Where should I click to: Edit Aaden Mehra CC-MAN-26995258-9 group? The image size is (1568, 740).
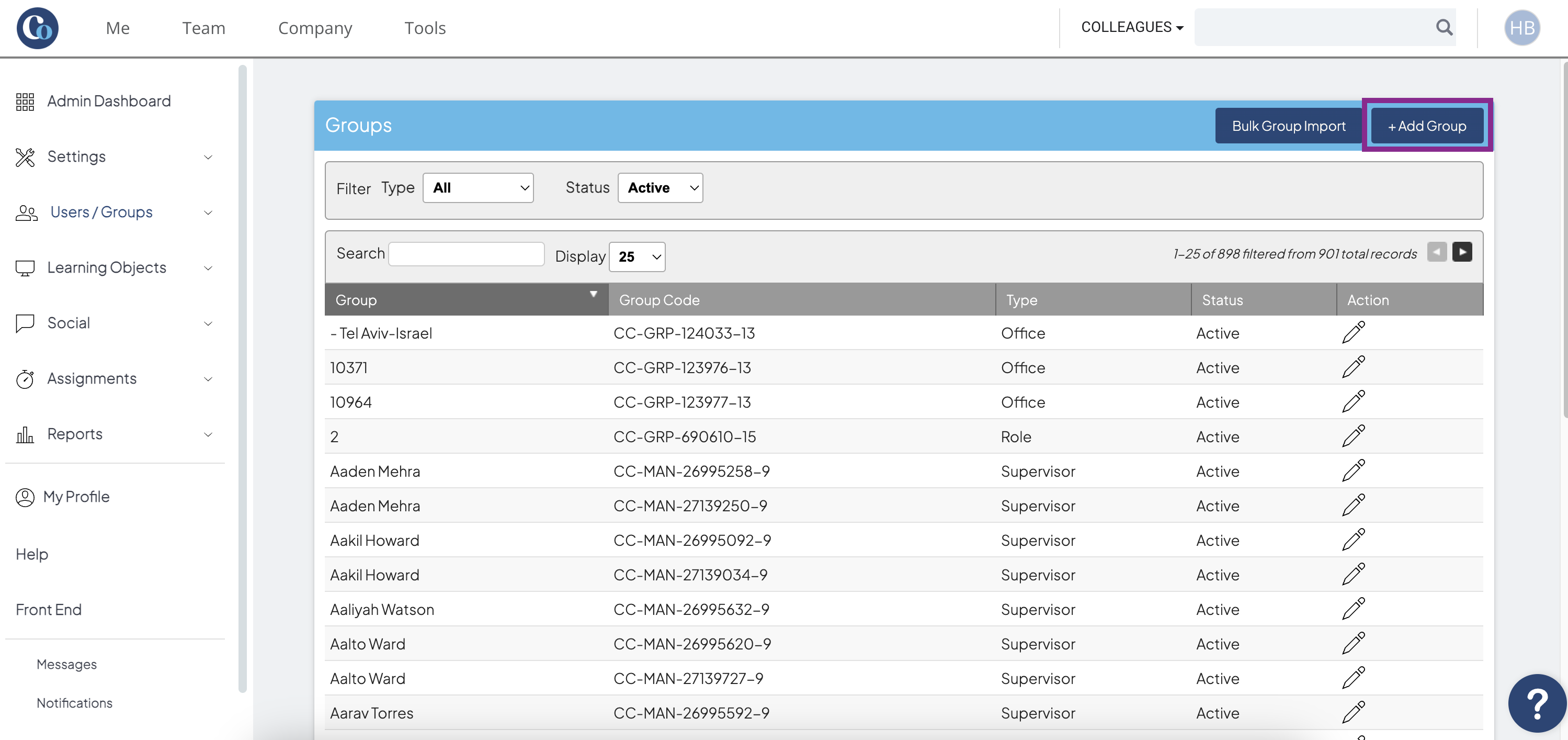(1353, 471)
